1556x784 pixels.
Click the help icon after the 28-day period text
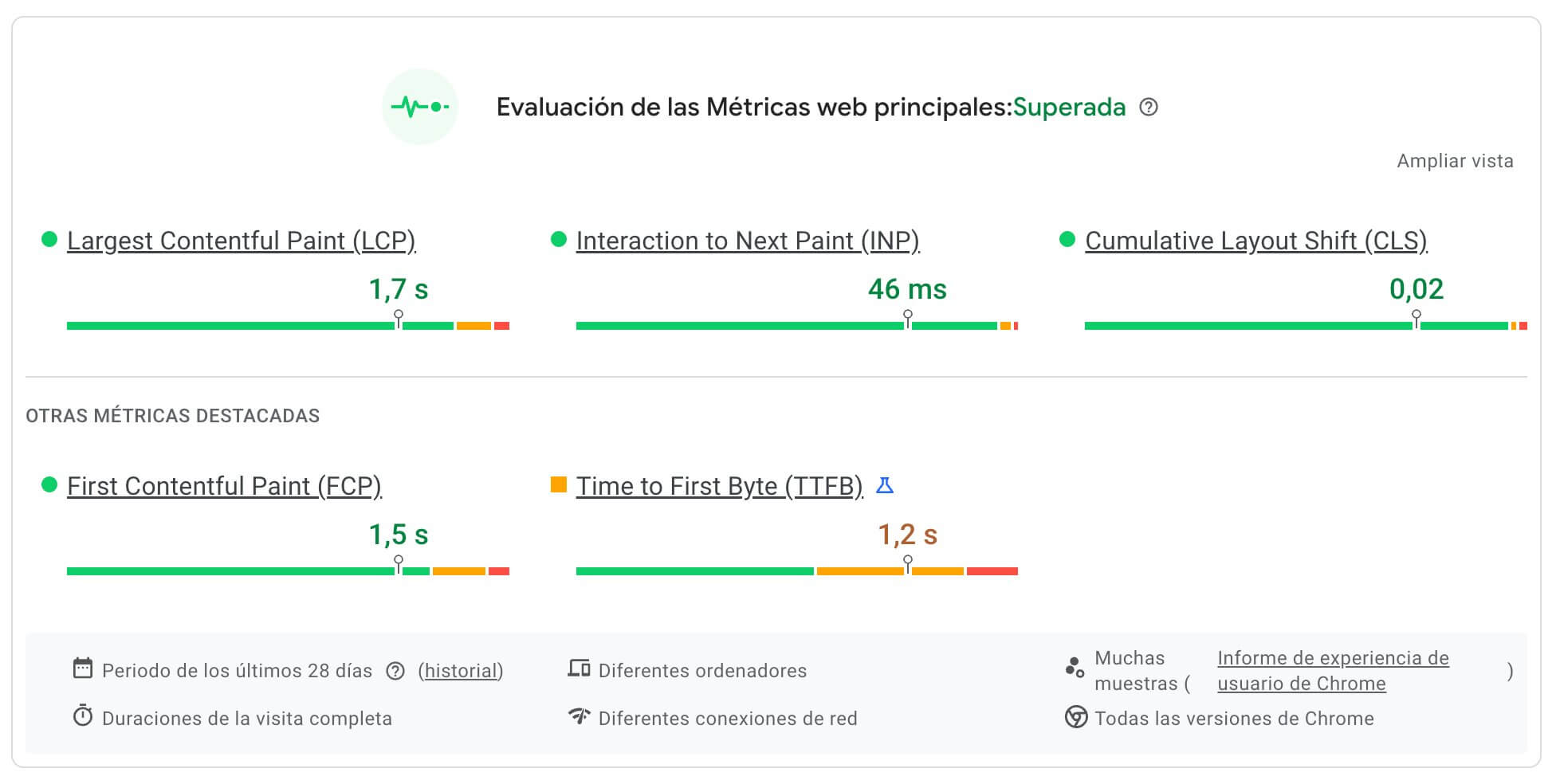pos(395,671)
